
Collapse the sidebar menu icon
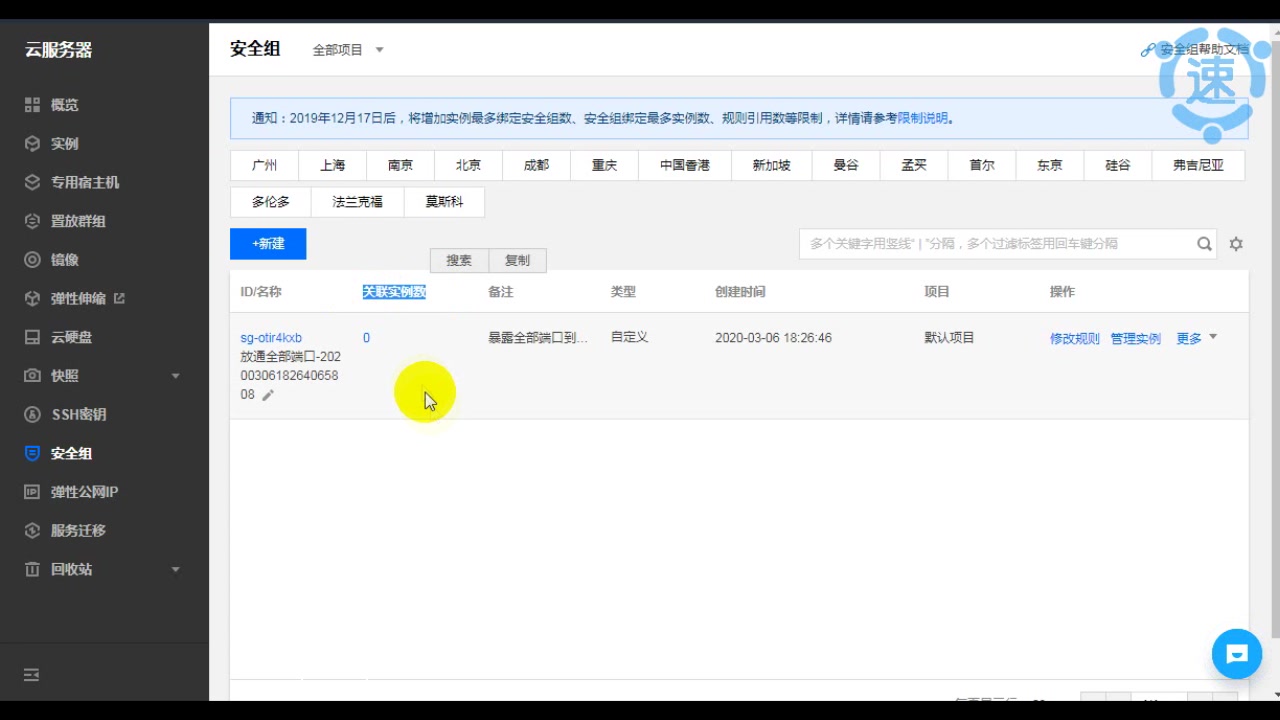tap(32, 675)
